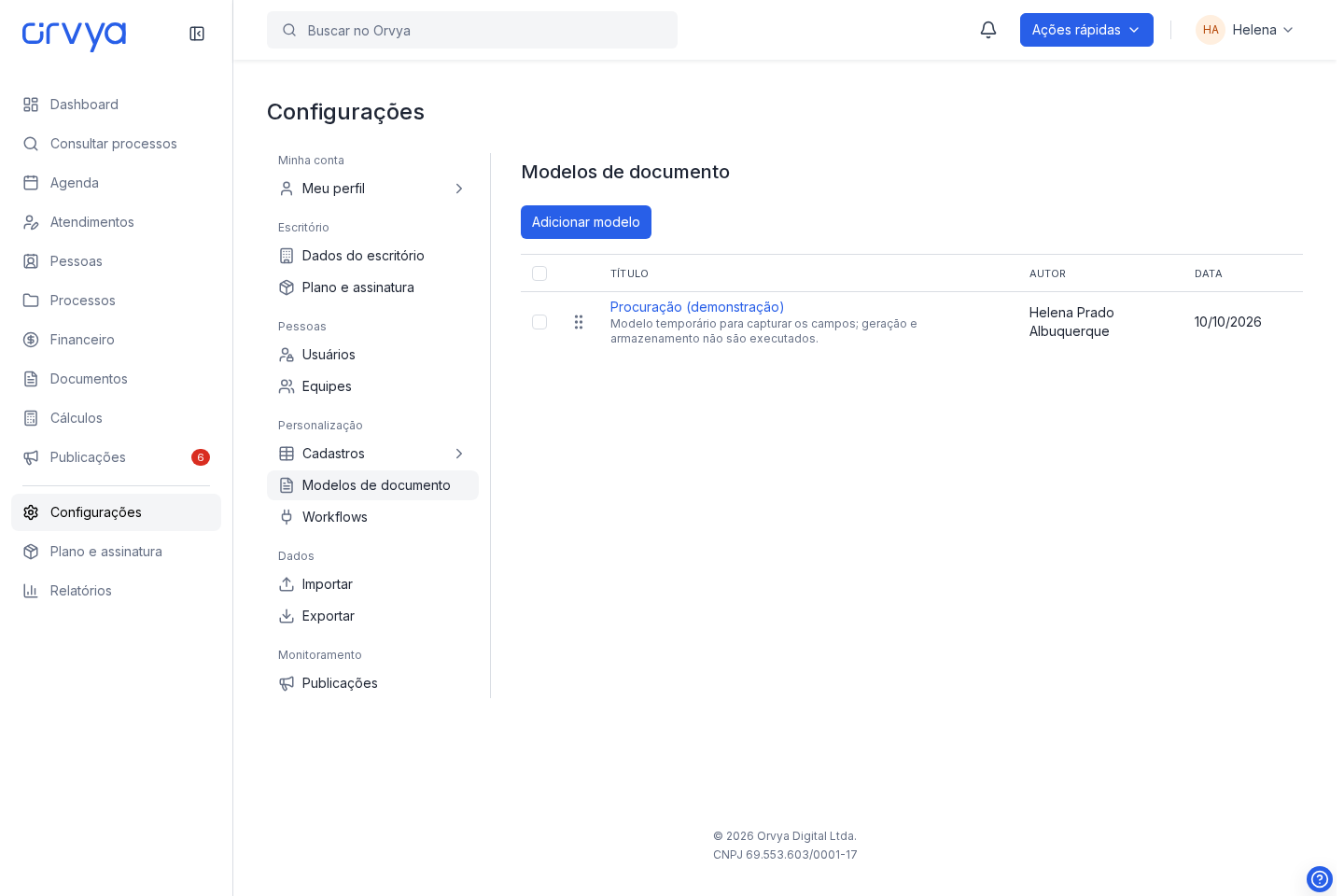Open Atendimentos in the sidebar

[x=116, y=222]
